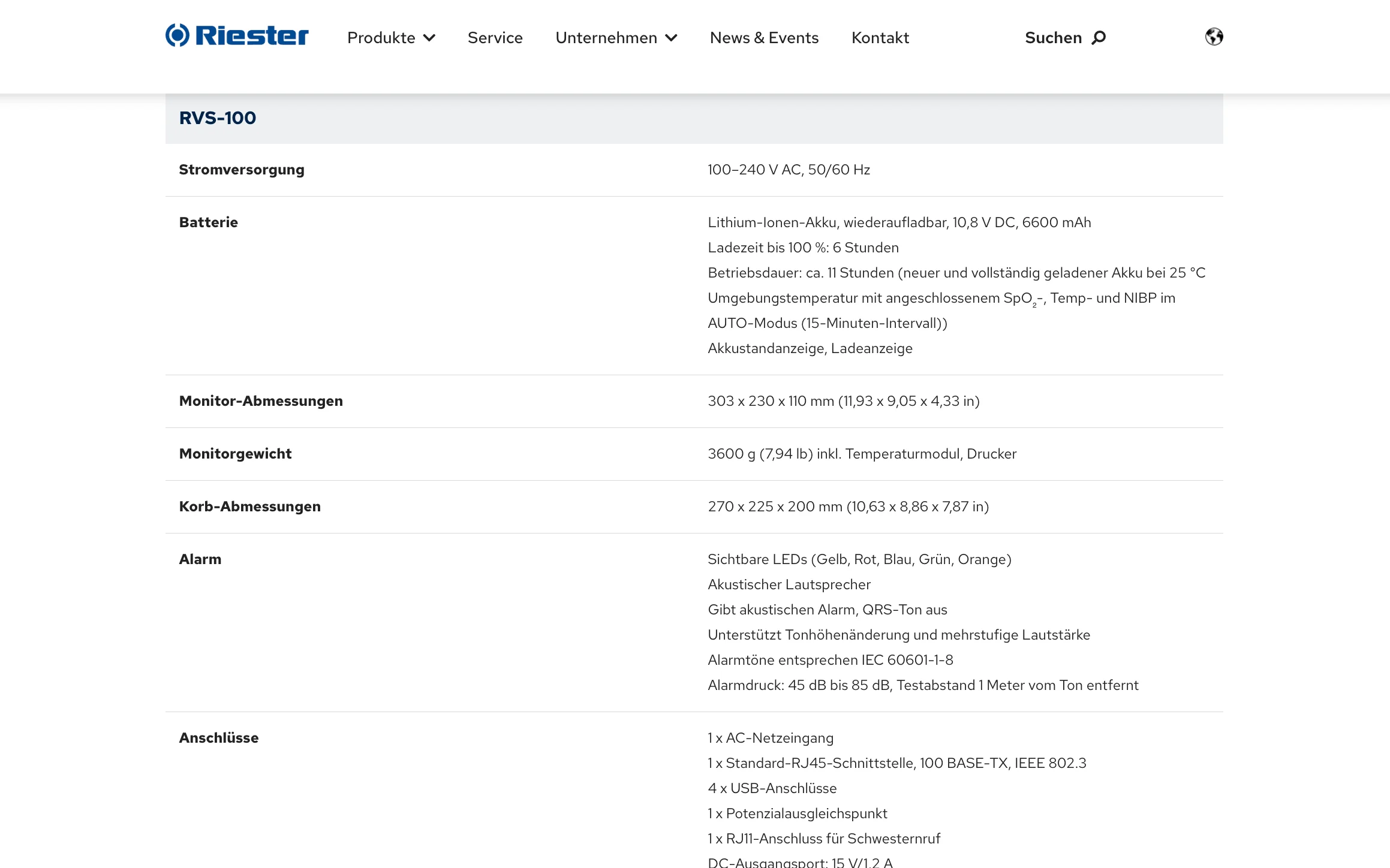Image resolution: width=1390 pixels, height=868 pixels.
Task: Expand the Unternehmen dropdown chevron
Action: pos(671,38)
